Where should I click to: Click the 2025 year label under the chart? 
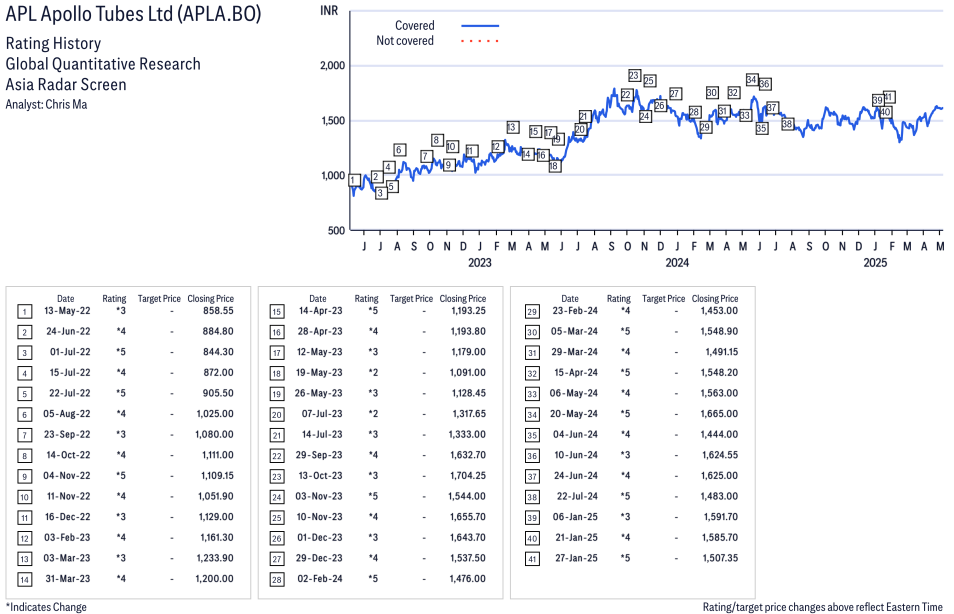tap(876, 263)
